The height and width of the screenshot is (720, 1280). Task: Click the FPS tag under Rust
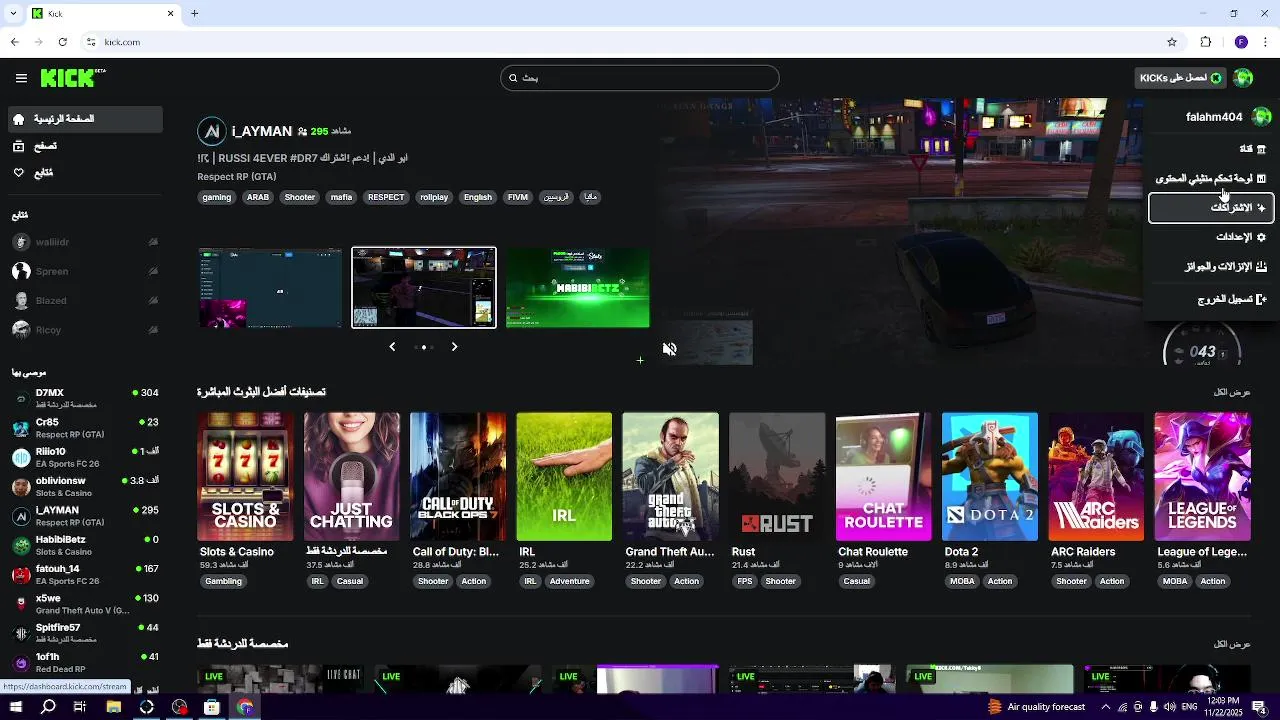pyautogui.click(x=745, y=581)
